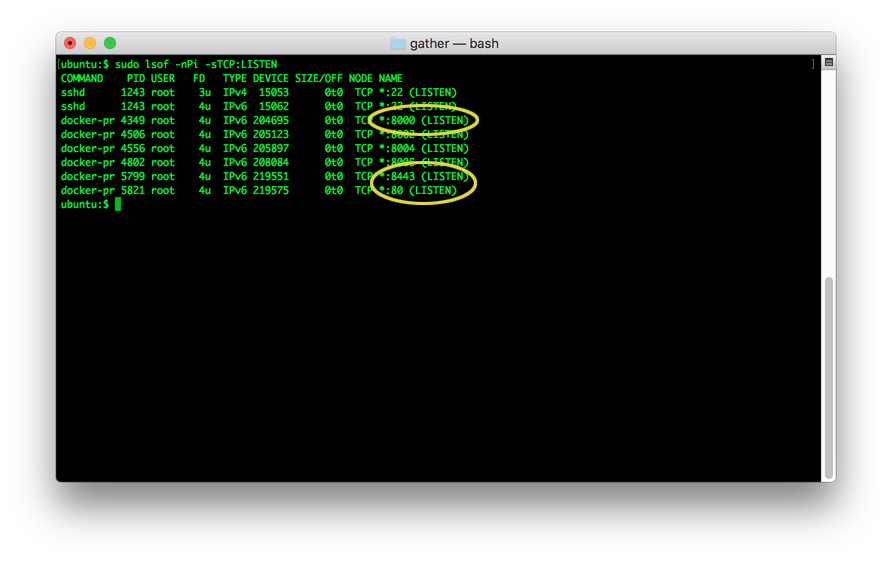Click PID 4556
The width and height of the screenshot is (892, 562).
[x=133, y=148]
